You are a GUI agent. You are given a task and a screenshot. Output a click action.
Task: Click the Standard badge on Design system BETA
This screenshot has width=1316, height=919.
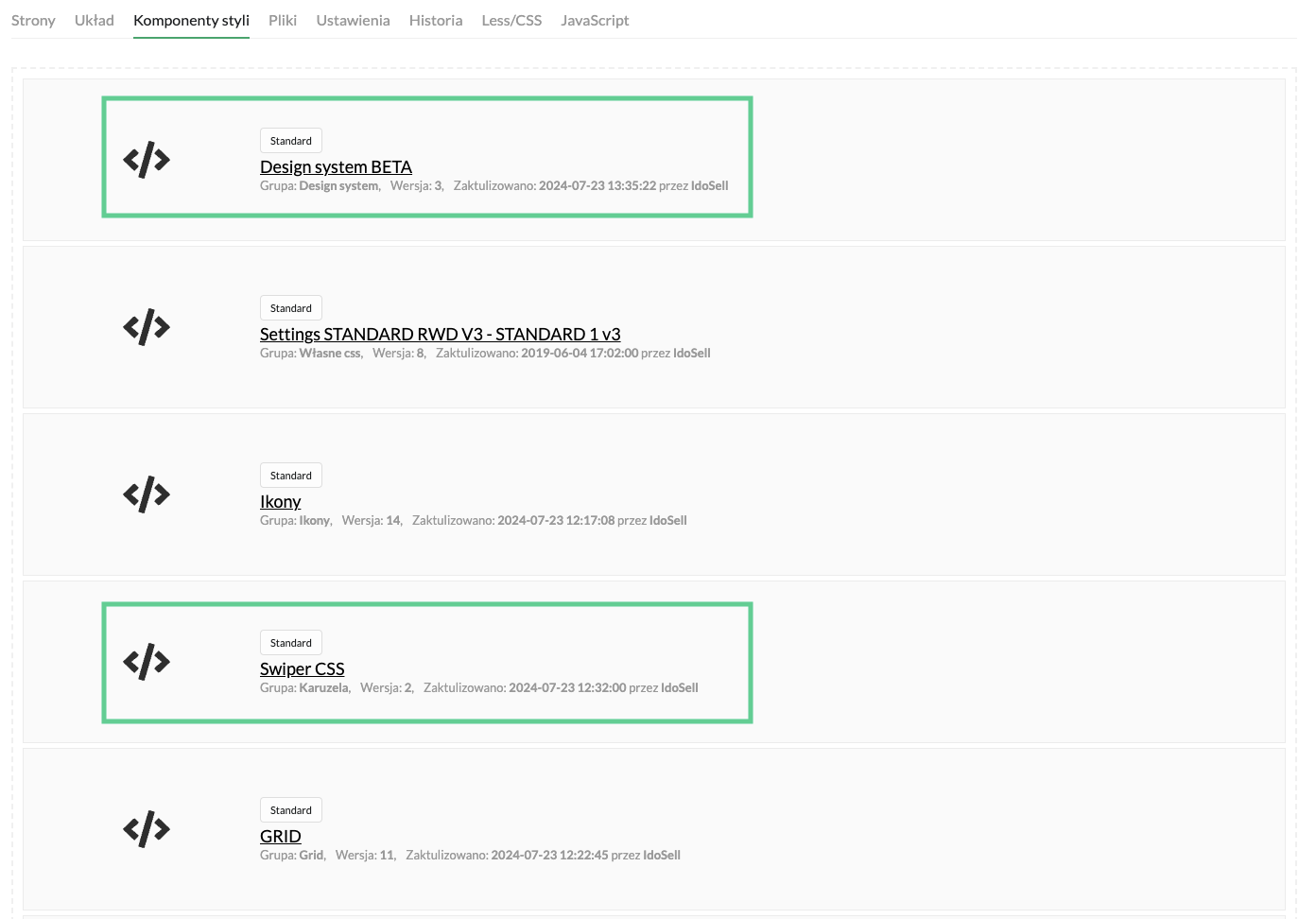290,140
